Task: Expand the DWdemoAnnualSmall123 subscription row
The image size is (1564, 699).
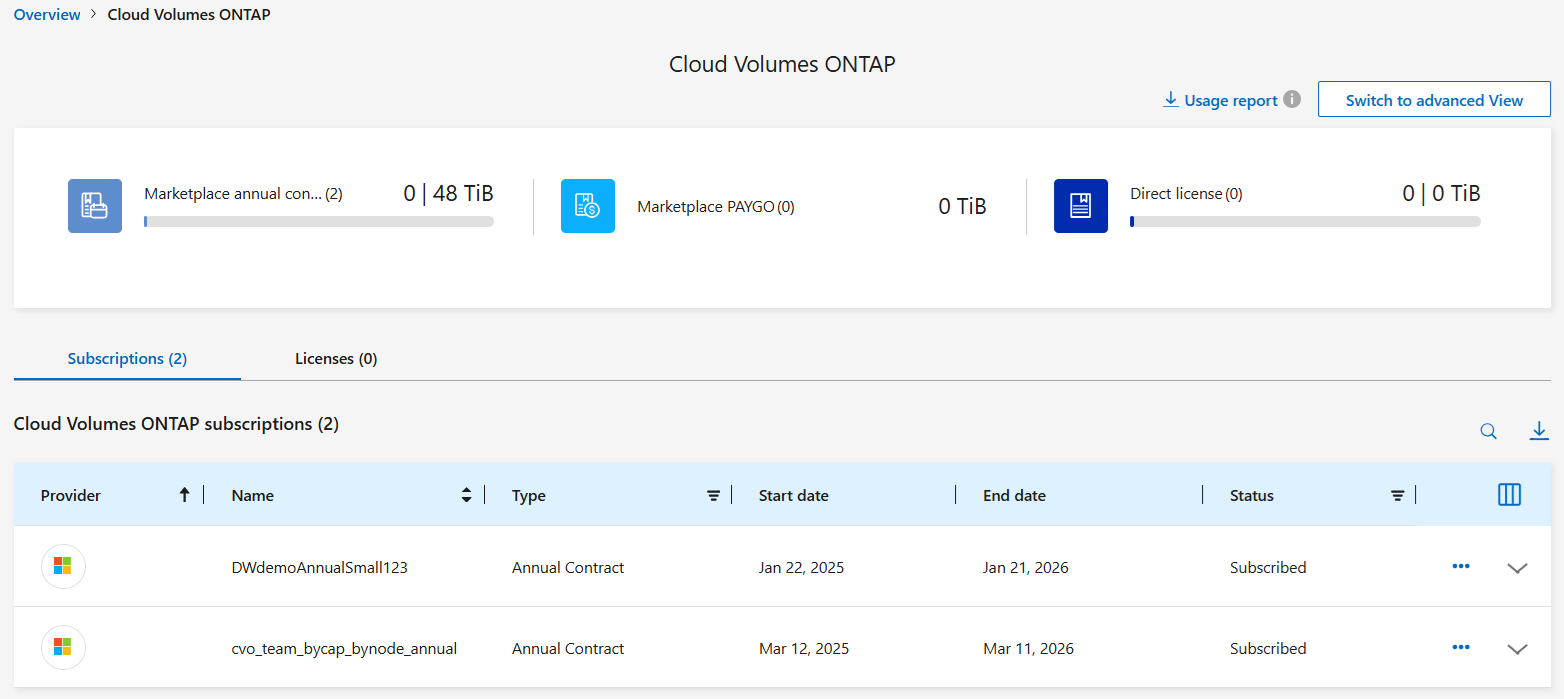Action: coord(1517,568)
